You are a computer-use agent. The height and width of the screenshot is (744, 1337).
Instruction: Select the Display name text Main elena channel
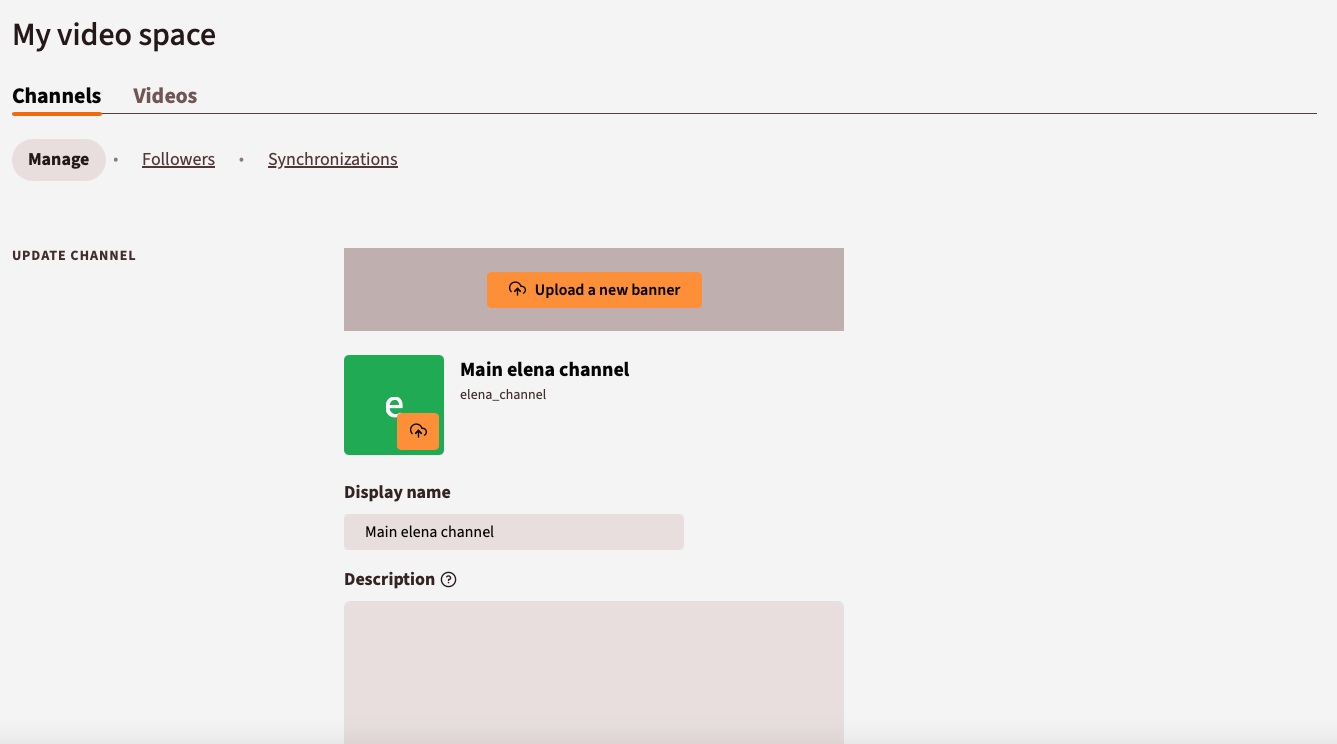(x=429, y=531)
